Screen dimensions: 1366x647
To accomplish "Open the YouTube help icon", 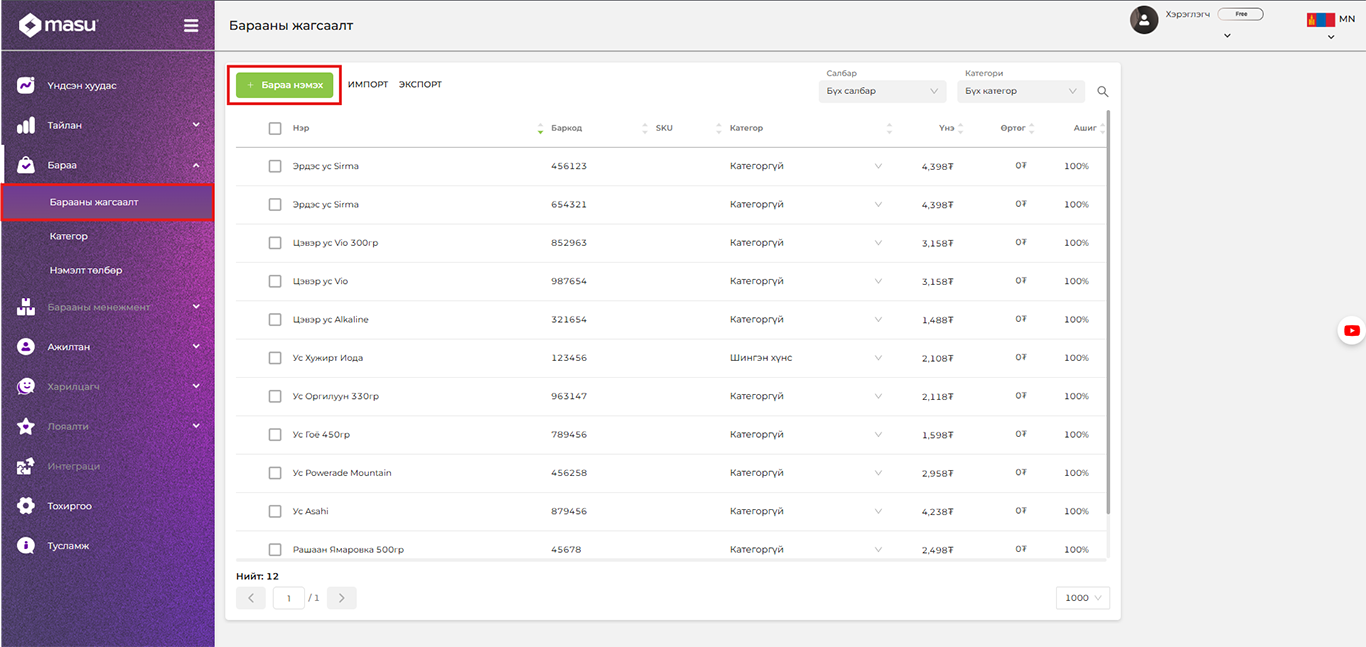I will tap(1352, 331).
